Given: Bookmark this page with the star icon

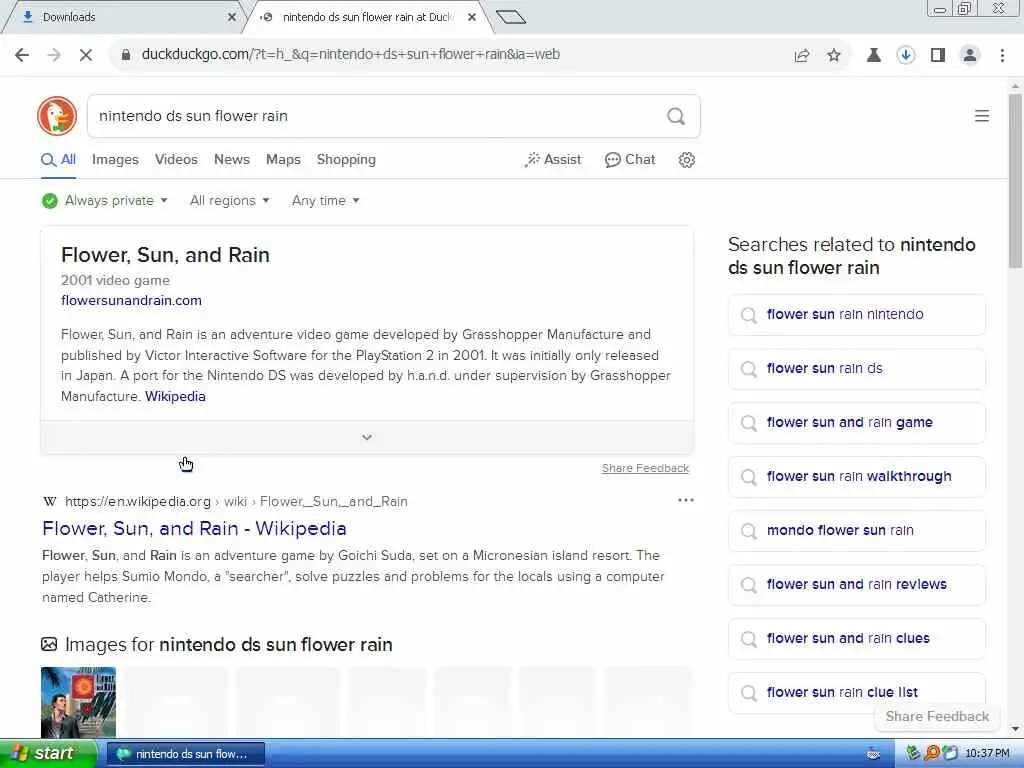Looking at the screenshot, I should click(834, 56).
